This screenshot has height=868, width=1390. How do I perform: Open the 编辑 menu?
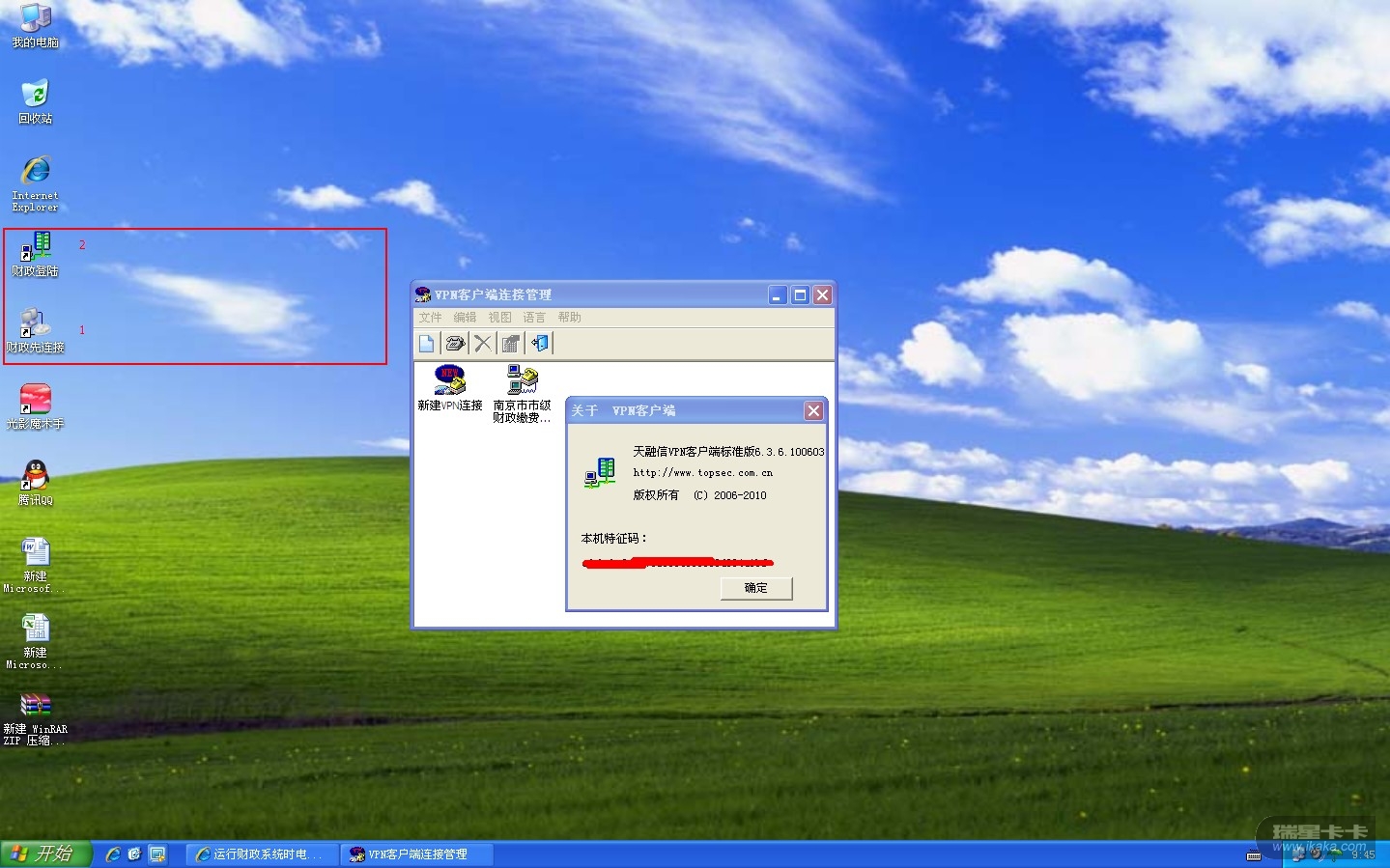tap(465, 317)
